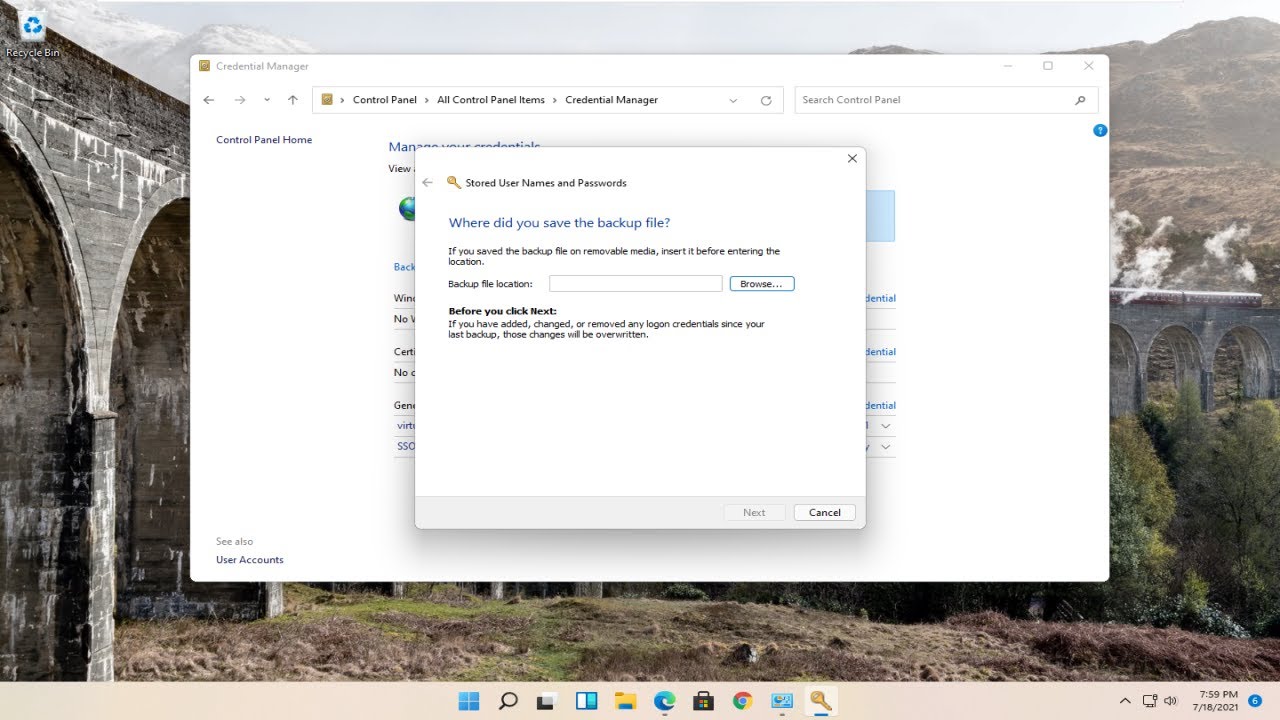This screenshot has width=1280, height=720.
Task: Open the Recycle Bin desktop icon
Action: coord(33,34)
